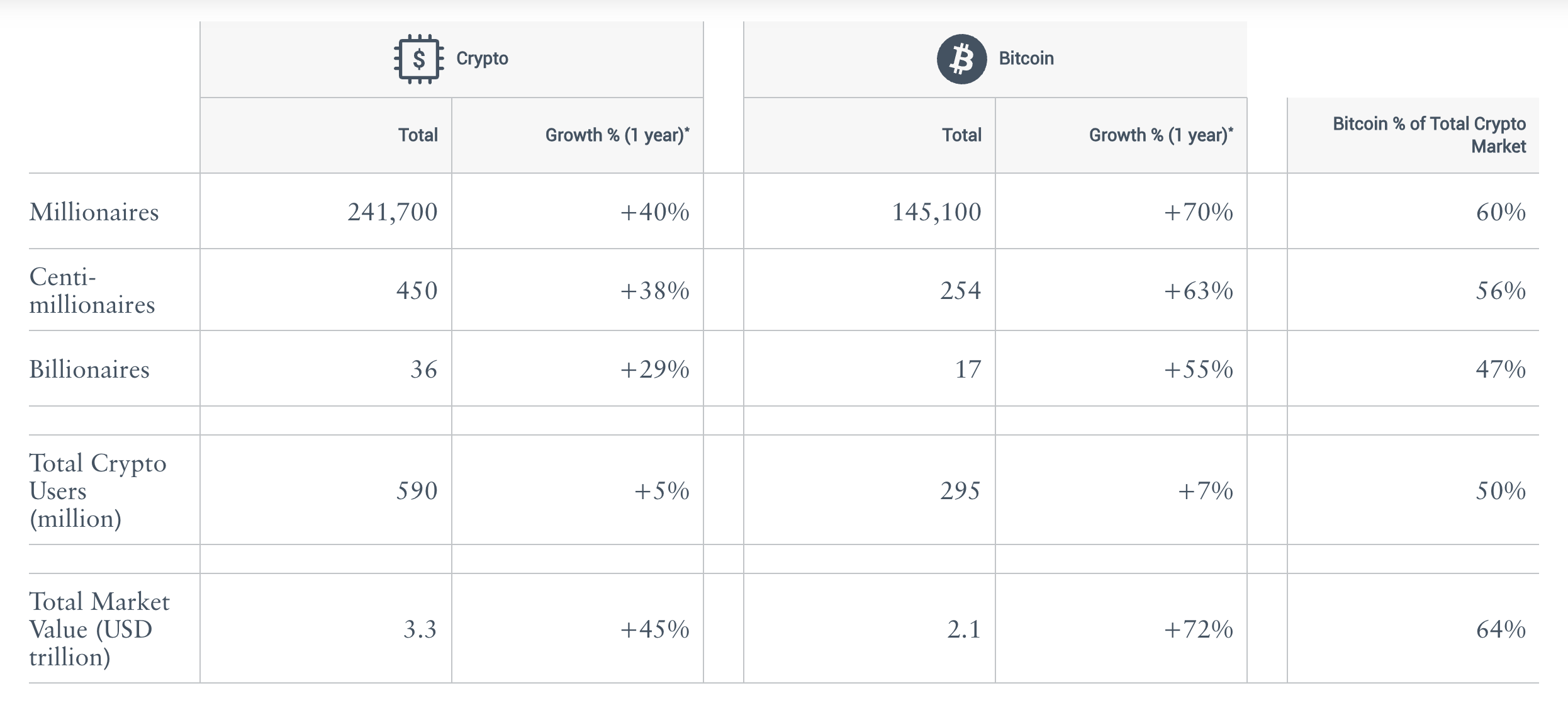
Task: Click Total Crypto Users (million) row label
Action: point(98,491)
